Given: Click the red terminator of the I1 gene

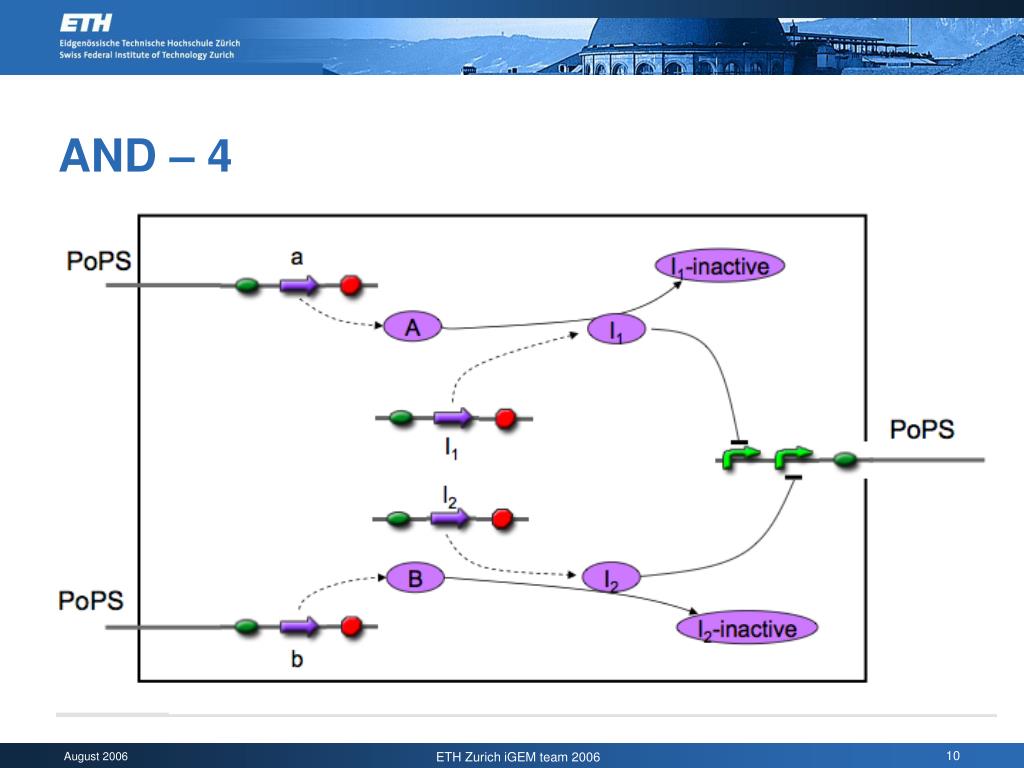Looking at the screenshot, I should pos(505,418).
